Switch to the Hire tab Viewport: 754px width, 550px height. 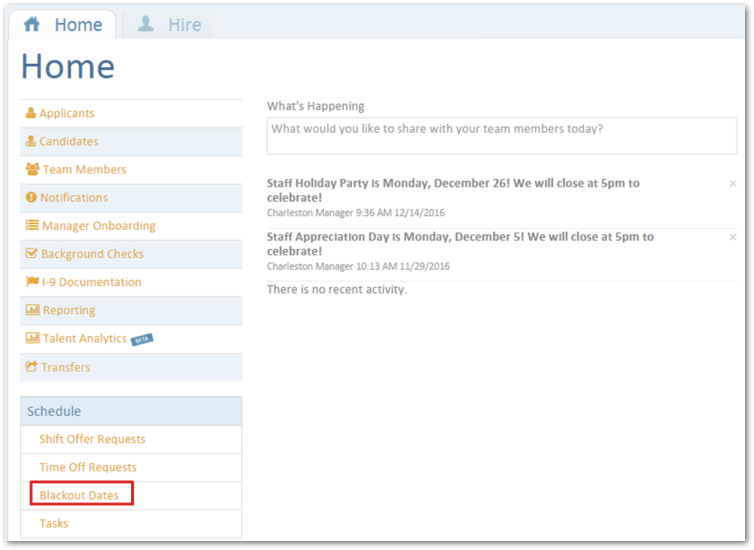click(x=169, y=25)
